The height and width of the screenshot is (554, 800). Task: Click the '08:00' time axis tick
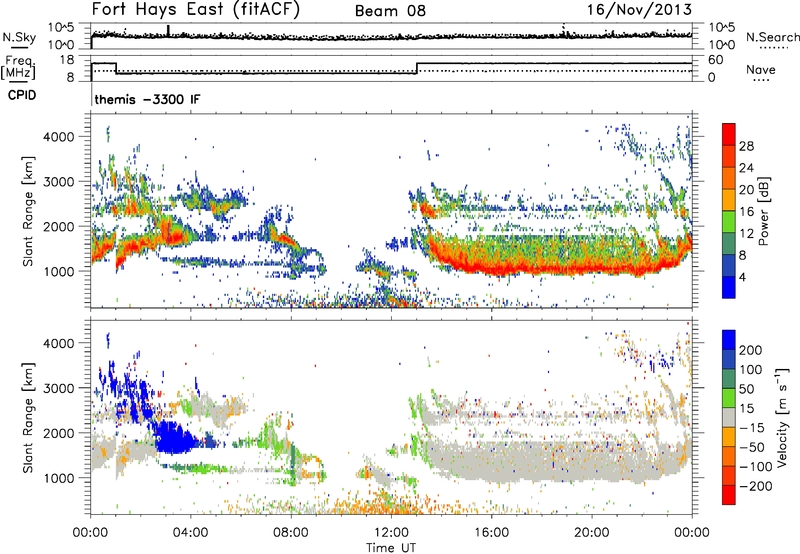291,533
